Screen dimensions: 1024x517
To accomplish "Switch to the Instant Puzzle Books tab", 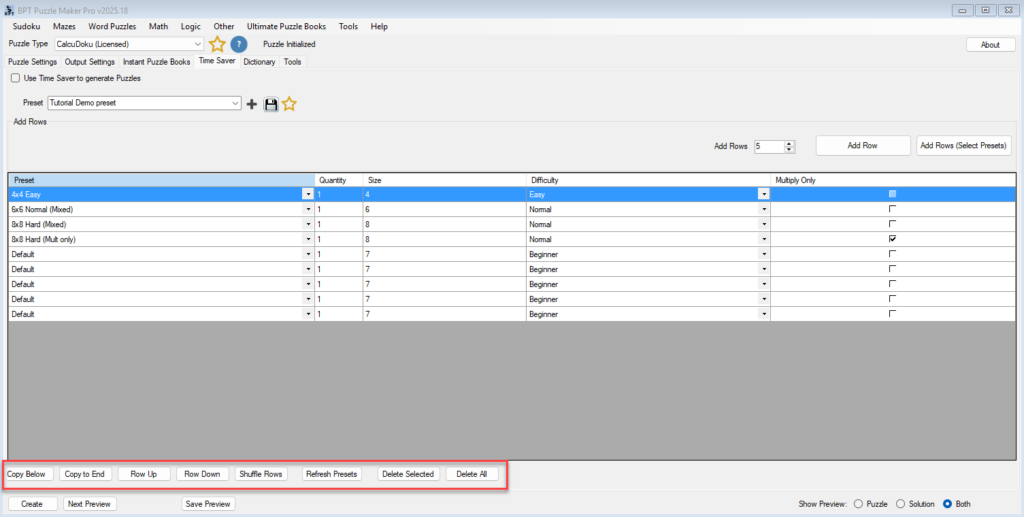I will click(156, 62).
